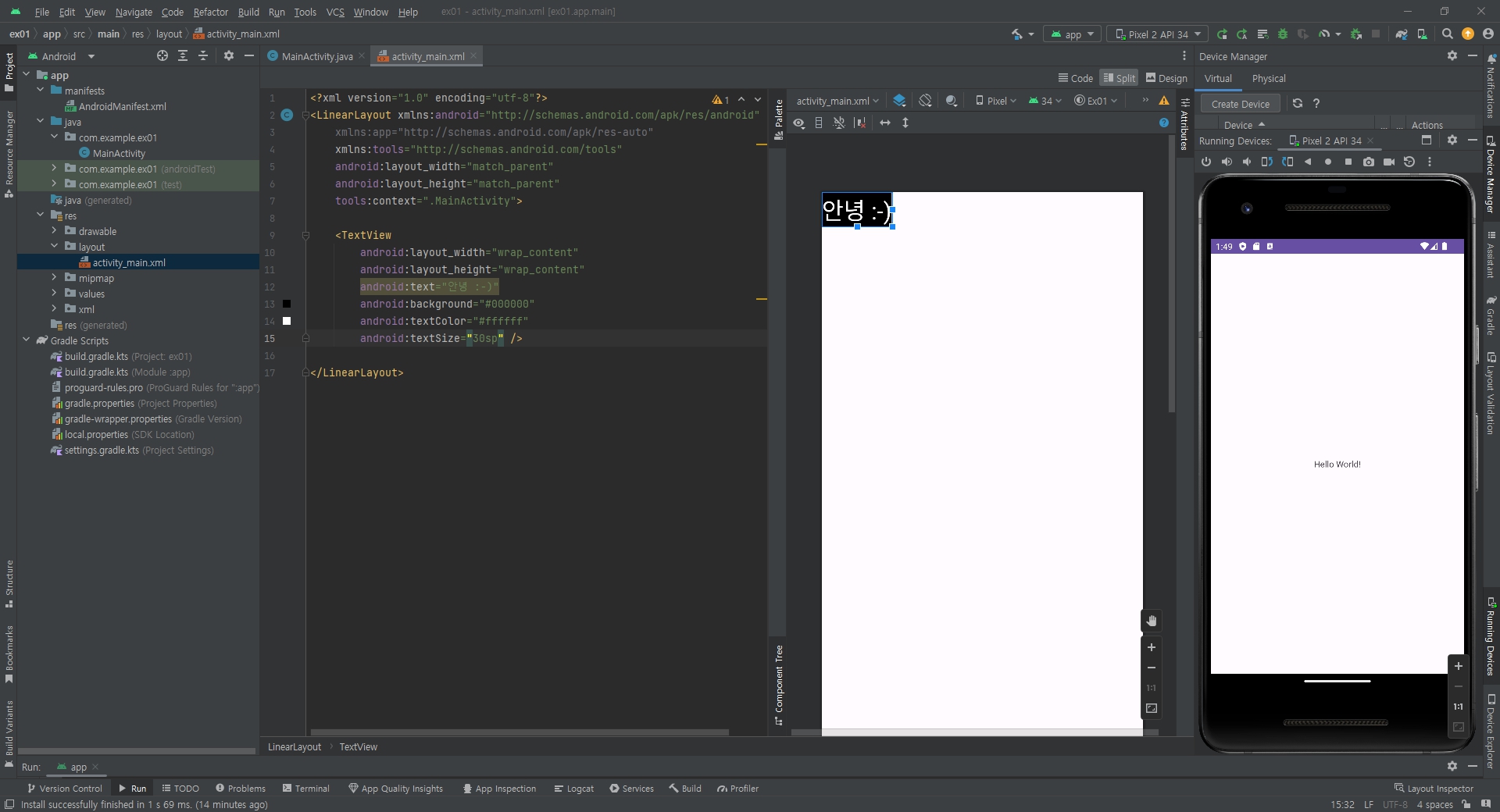Switch editor to Design view mode
The width and height of the screenshot is (1500, 812).
(1166, 78)
